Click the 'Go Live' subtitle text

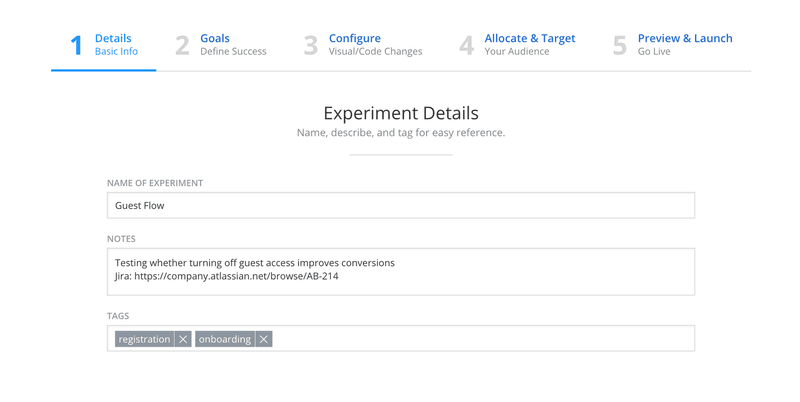tap(655, 52)
